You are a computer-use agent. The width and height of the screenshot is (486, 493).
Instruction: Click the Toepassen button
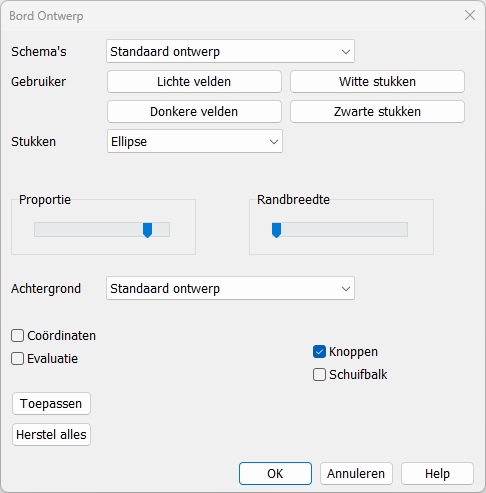51,403
